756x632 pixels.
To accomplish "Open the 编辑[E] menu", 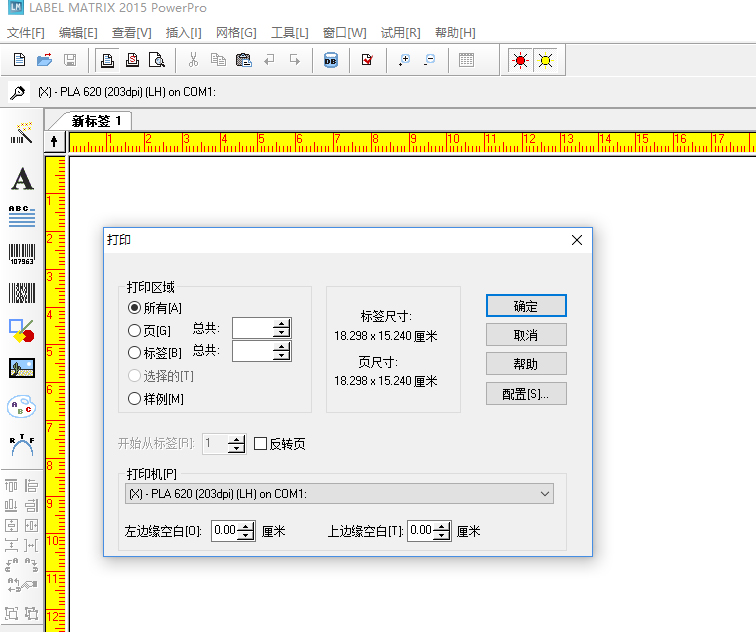I will pyautogui.click(x=78, y=33).
